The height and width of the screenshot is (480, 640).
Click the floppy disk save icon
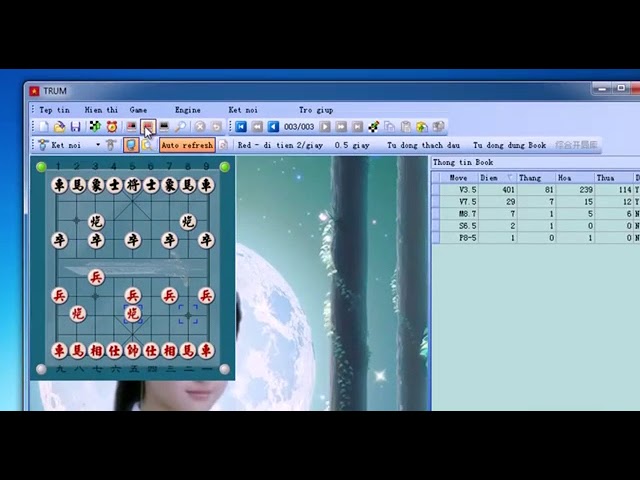click(76, 127)
